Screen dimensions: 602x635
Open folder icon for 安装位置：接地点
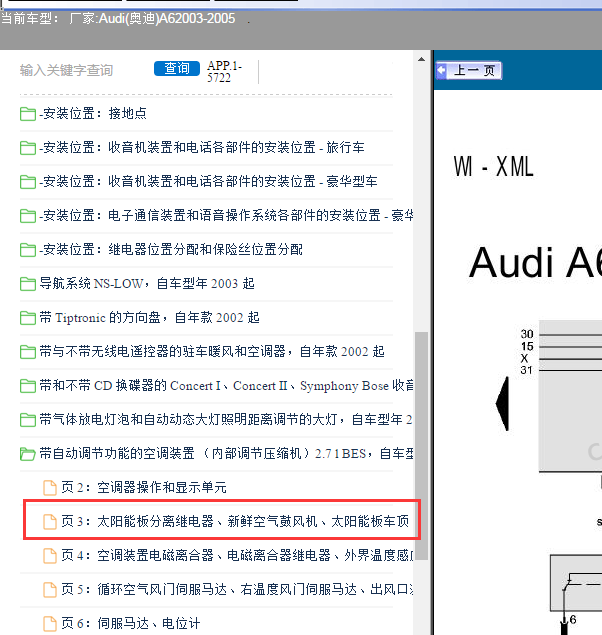(28, 114)
